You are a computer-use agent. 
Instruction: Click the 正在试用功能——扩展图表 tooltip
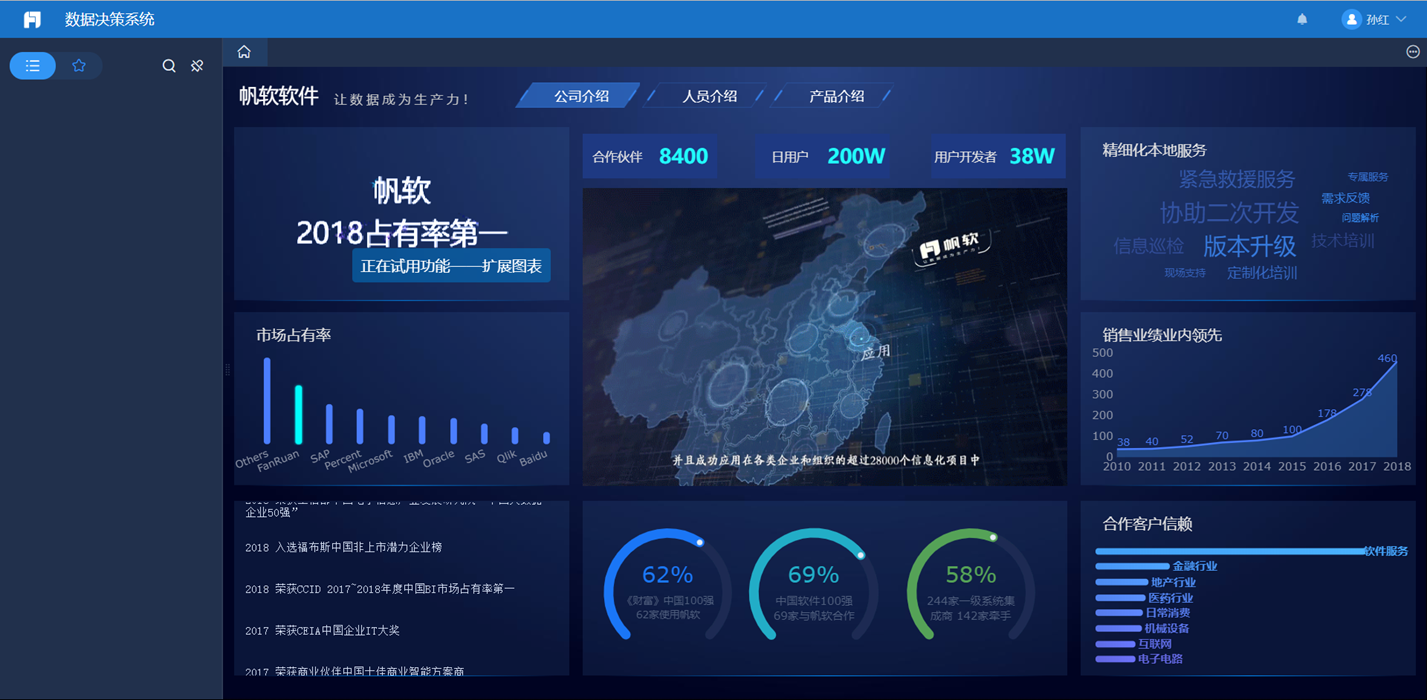pyautogui.click(x=451, y=266)
